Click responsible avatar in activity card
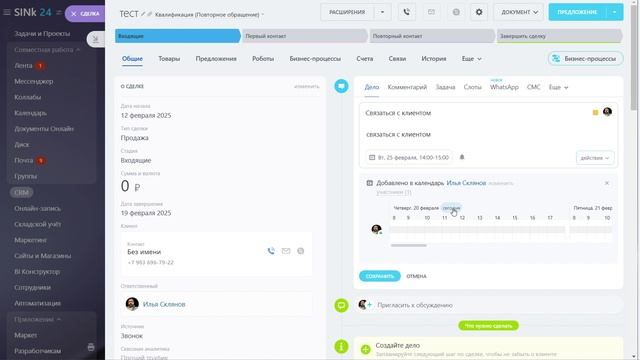The width and height of the screenshot is (640, 360). 607,112
